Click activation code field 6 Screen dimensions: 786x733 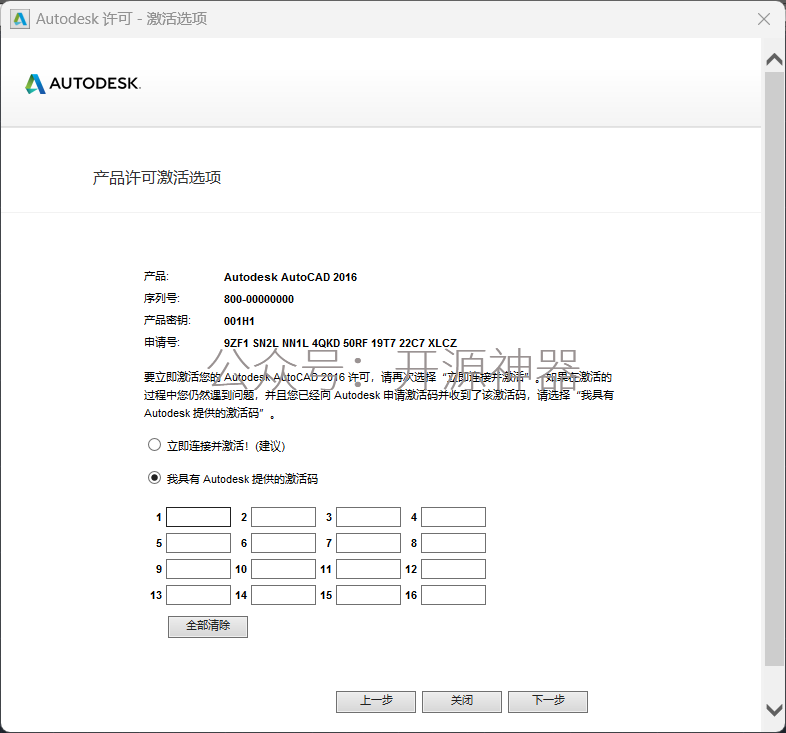pyautogui.click(x=283, y=543)
